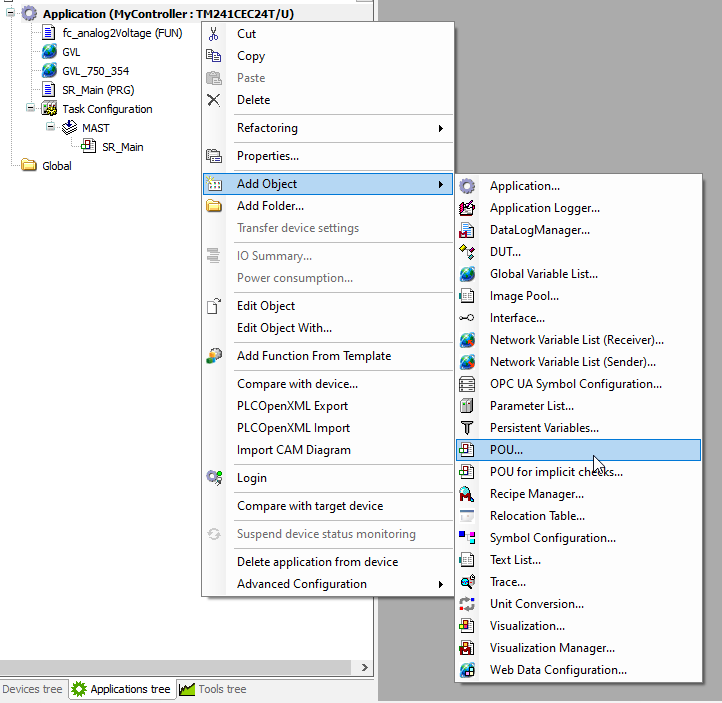
Task: Click the OPC UA Symbol Configuration icon
Action: point(467,384)
